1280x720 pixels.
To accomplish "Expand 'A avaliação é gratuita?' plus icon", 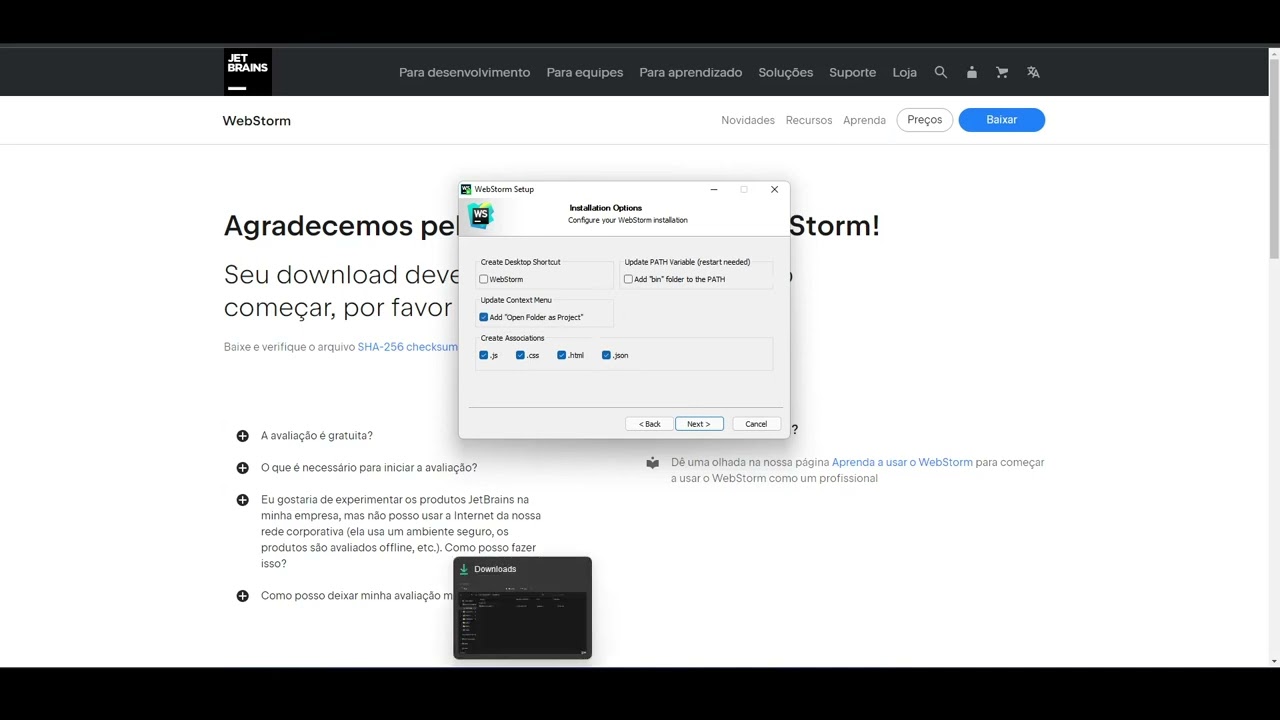I will pyautogui.click(x=242, y=436).
